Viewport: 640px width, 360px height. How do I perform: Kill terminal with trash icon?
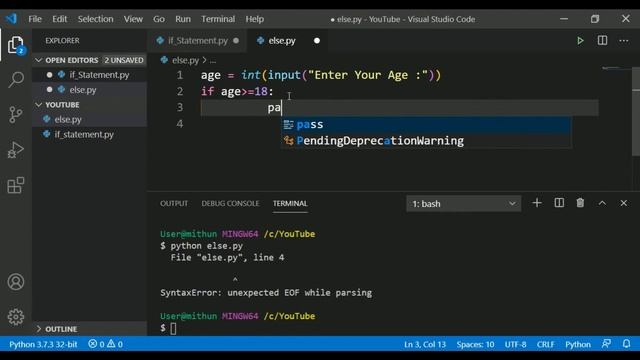tap(580, 203)
